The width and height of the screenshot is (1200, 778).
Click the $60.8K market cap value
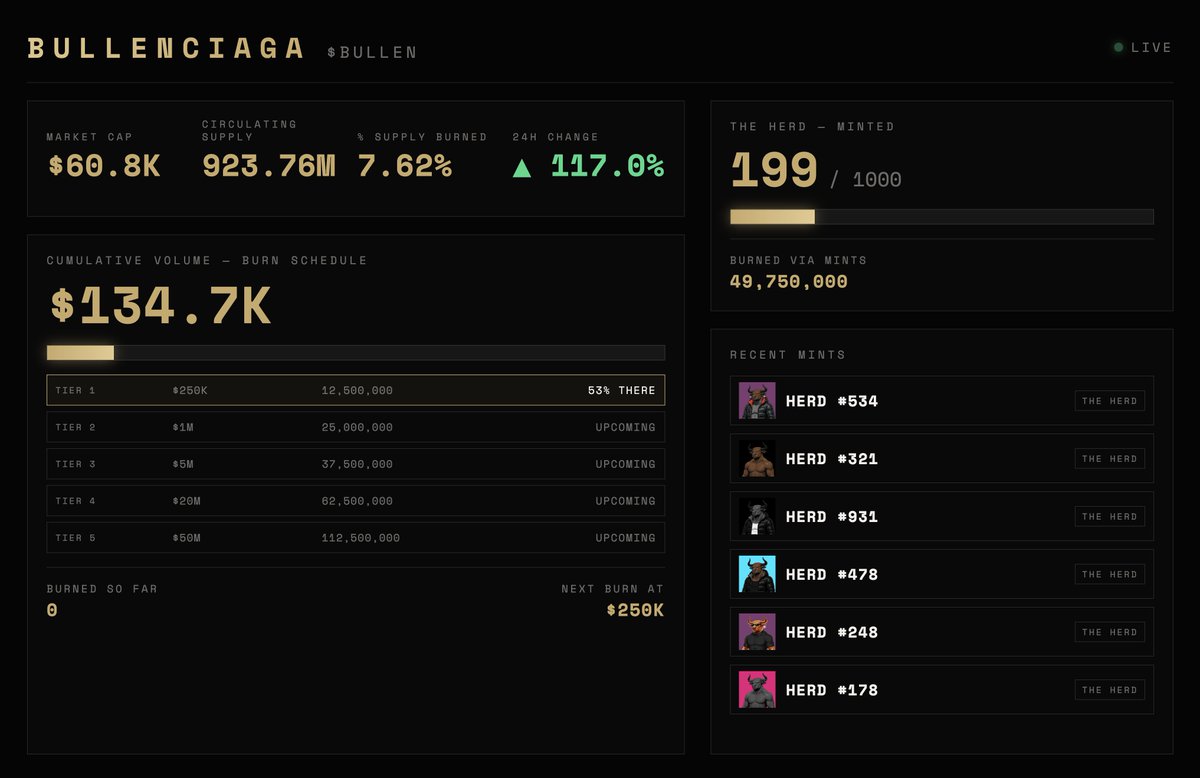[x=104, y=166]
